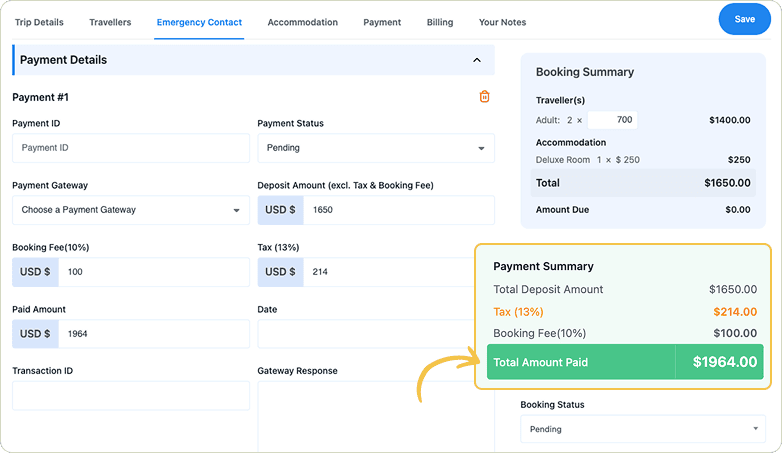This screenshot has width=782, height=453.
Task: Focus the Payment ID input field
Action: 131,148
